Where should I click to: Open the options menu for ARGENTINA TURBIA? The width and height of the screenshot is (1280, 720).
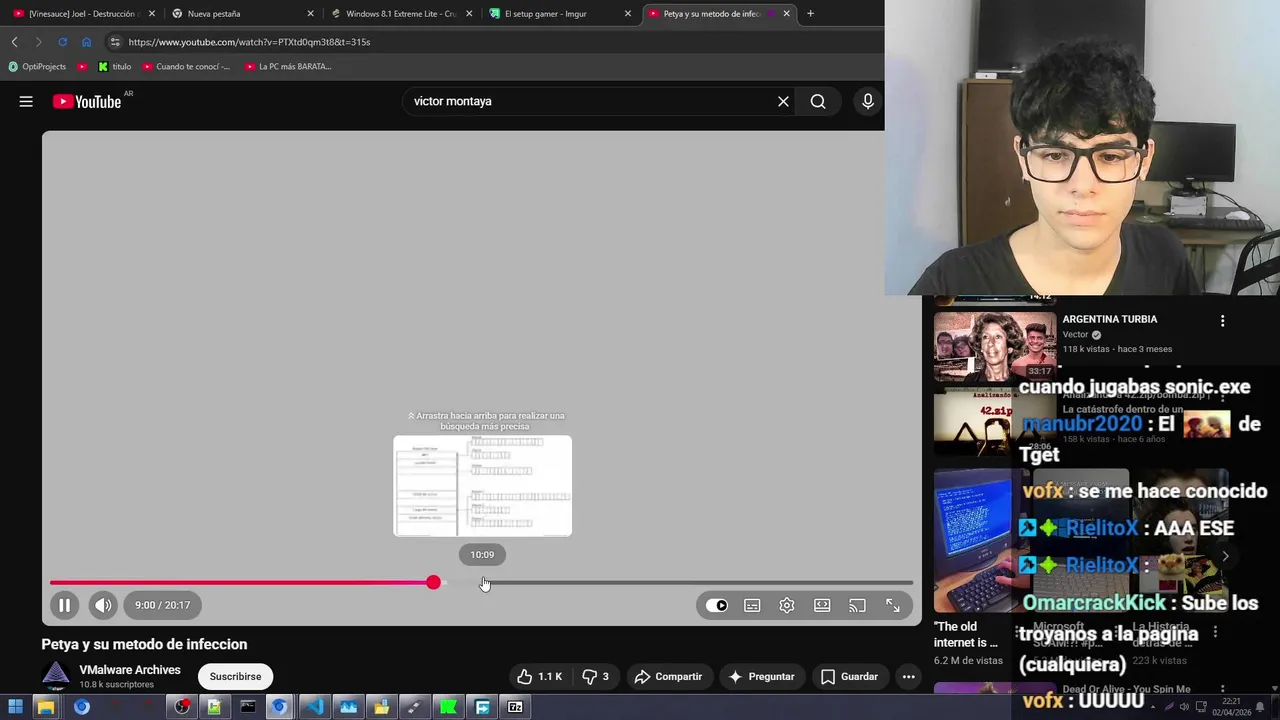coord(1222,321)
